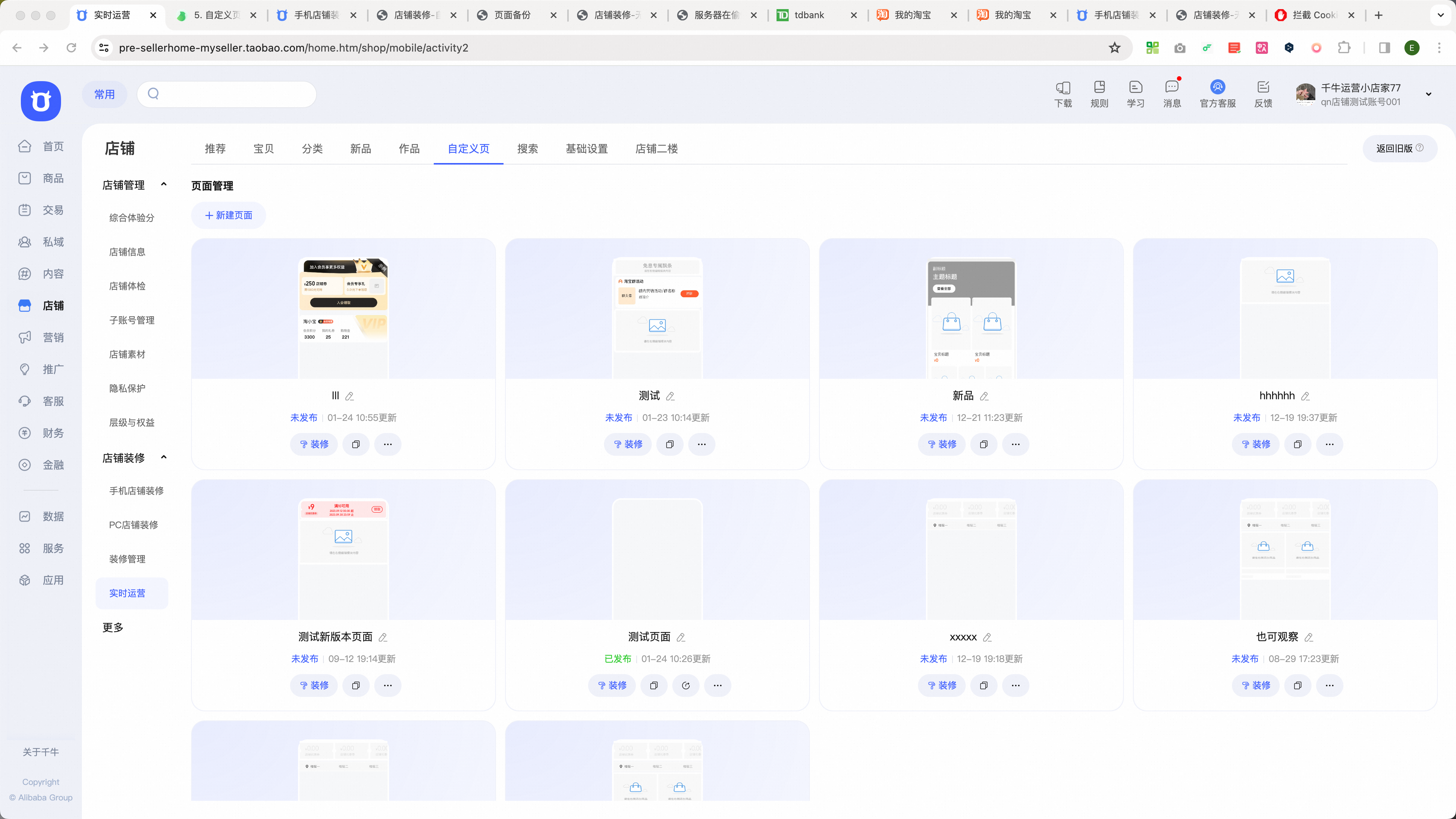The width and height of the screenshot is (1456, 819).
Task: Edit the name of page 测试
Action: pos(670,397)
